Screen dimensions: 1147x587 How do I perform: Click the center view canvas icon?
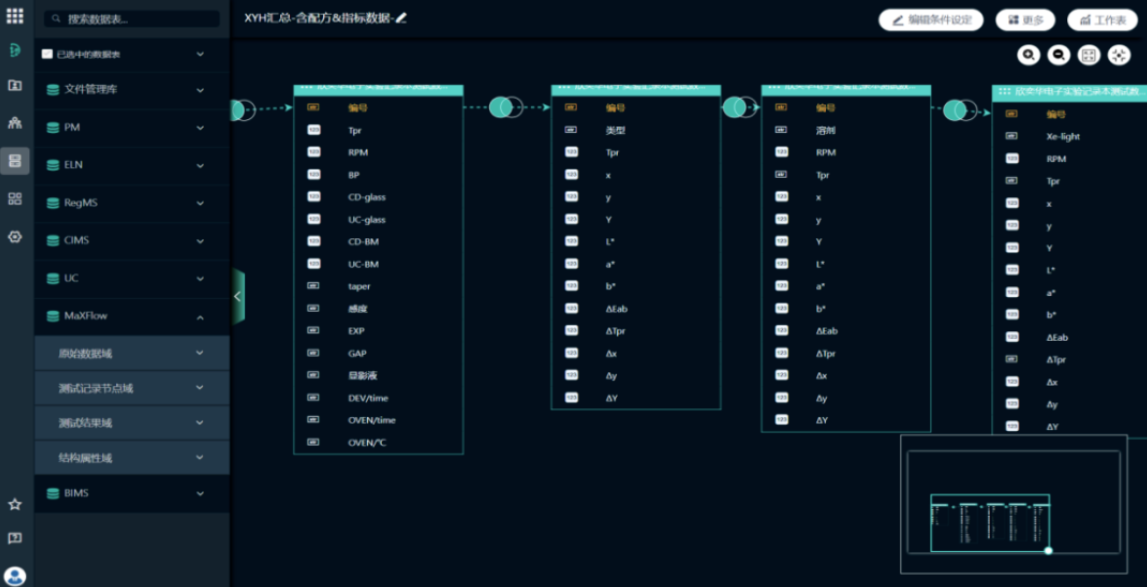1119,56
